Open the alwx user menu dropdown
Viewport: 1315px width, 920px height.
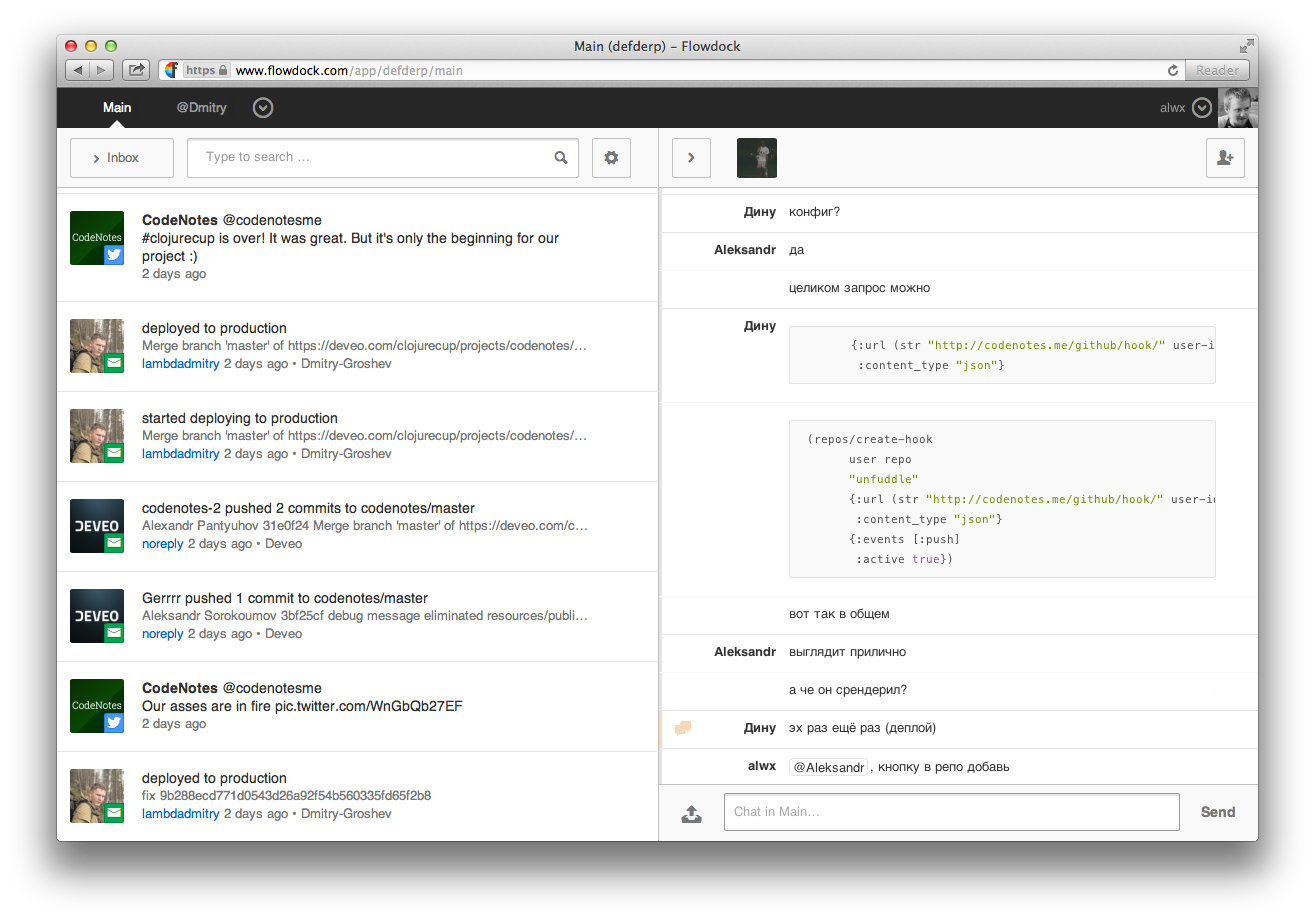click(x=1202, y=108)
